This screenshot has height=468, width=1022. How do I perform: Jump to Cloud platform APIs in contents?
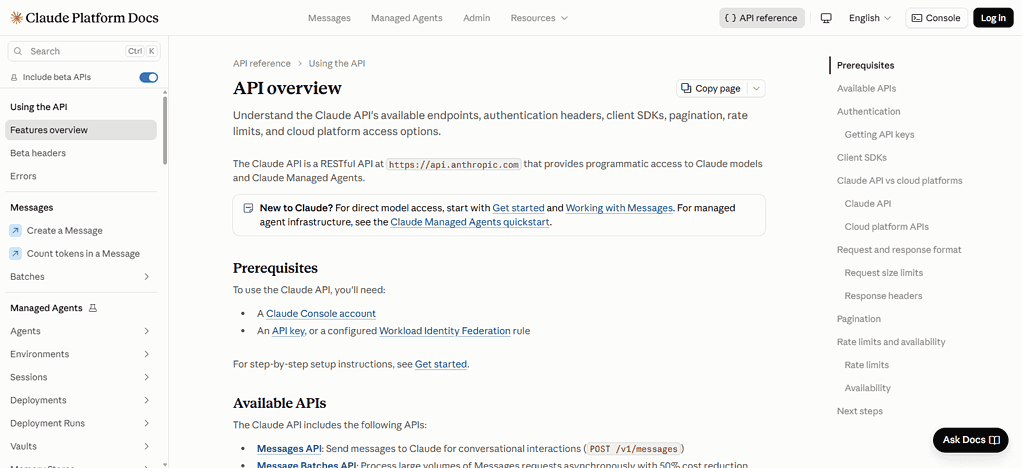click(886, 227)
